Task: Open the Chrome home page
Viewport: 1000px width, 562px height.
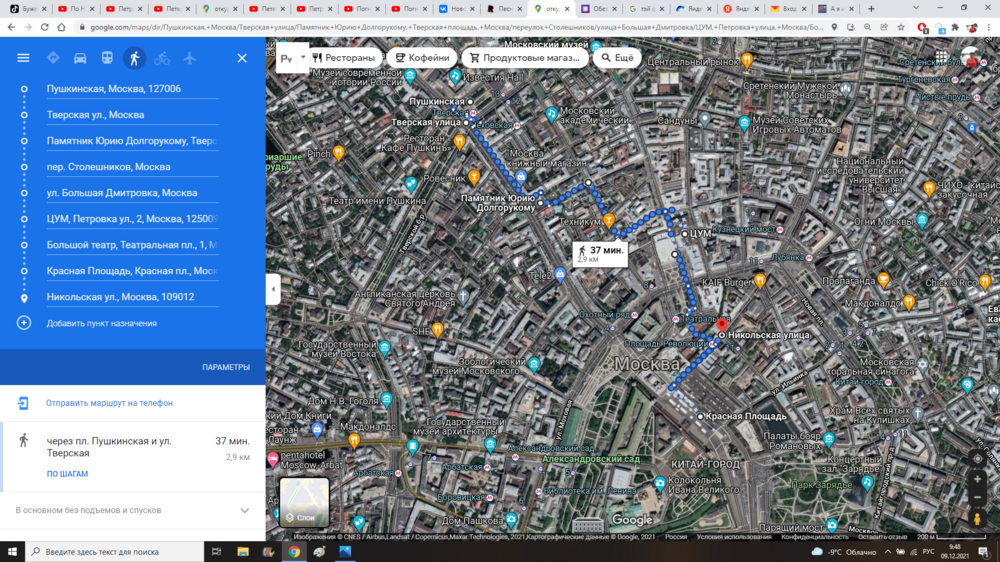Action: pyautogui.click(x=61, y=27)
